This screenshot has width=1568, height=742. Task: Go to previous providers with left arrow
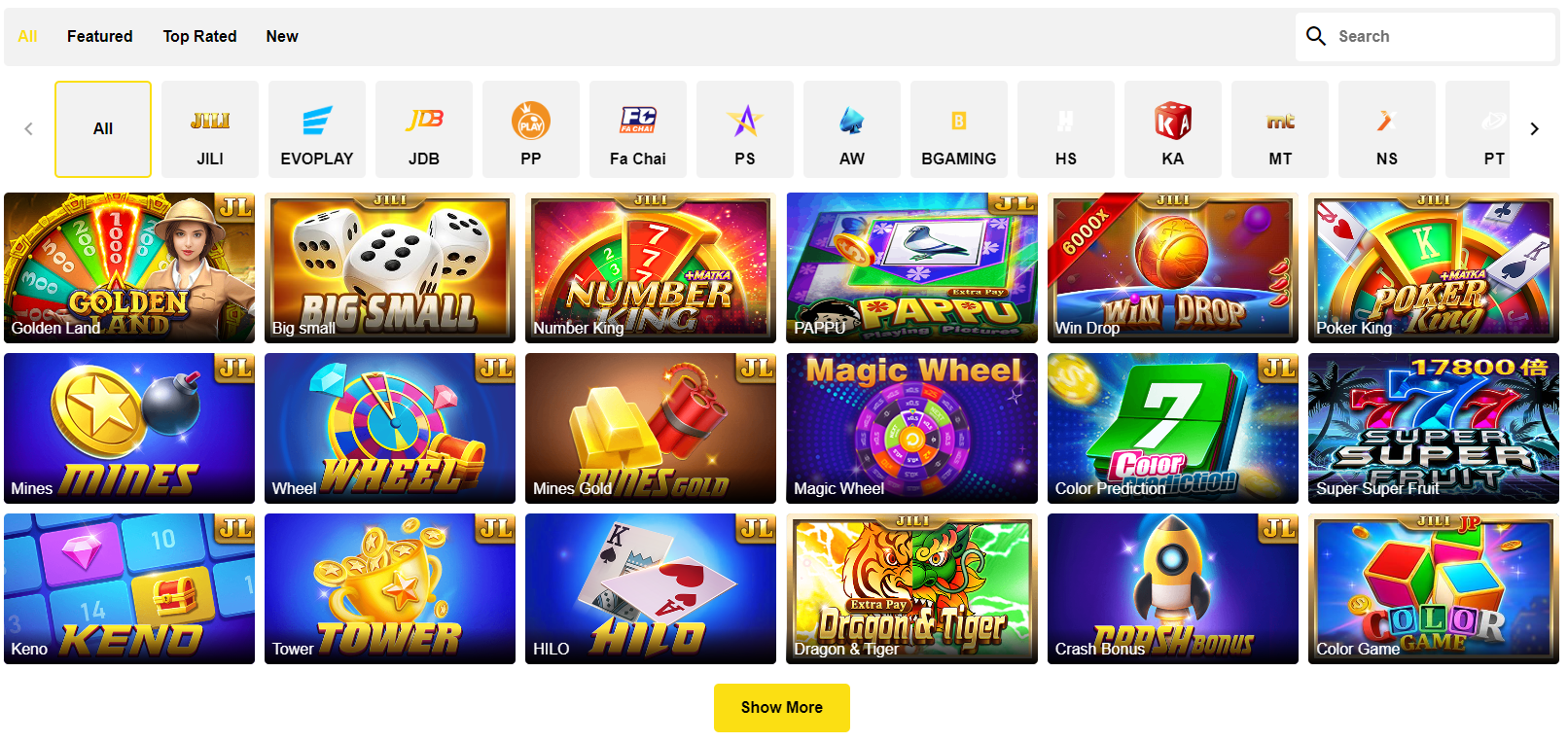point(28,128)
